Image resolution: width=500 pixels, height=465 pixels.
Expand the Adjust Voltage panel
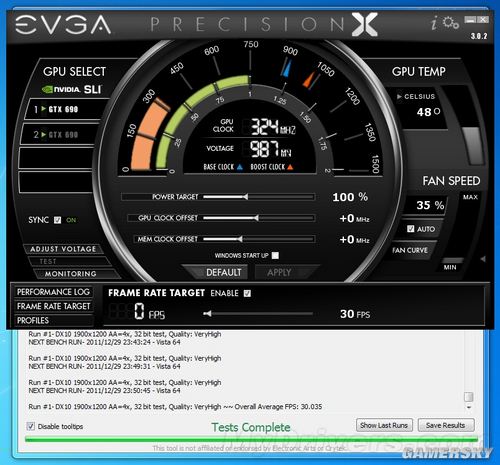point(63,249)
